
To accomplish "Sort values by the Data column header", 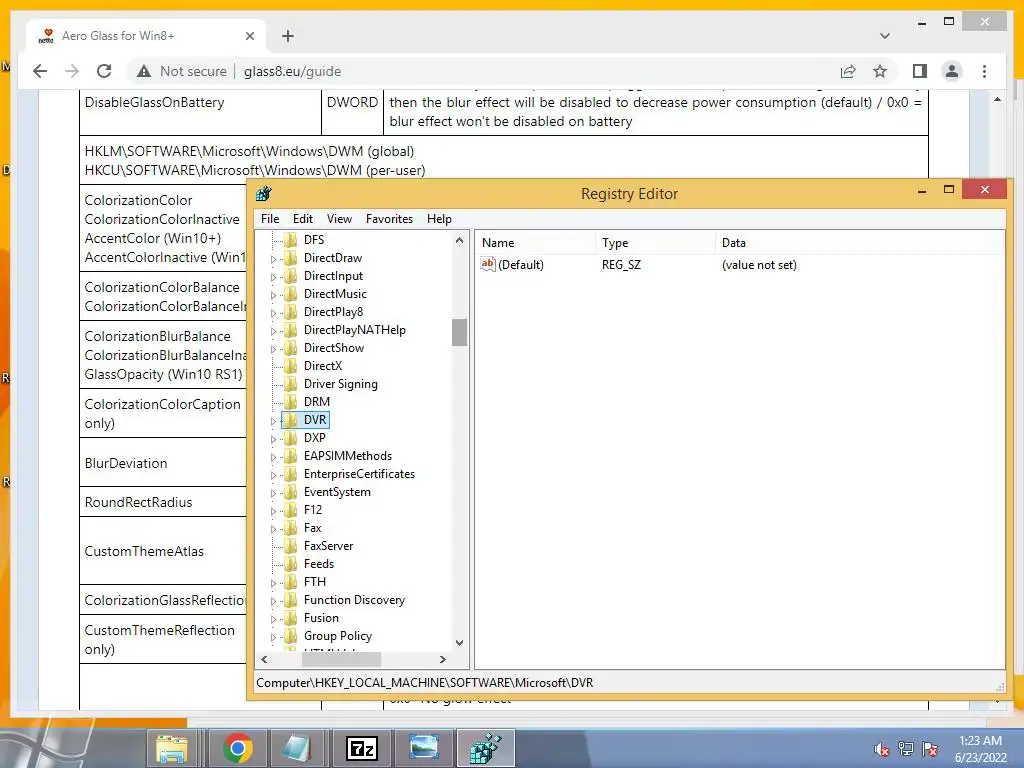I will point(859,242).
